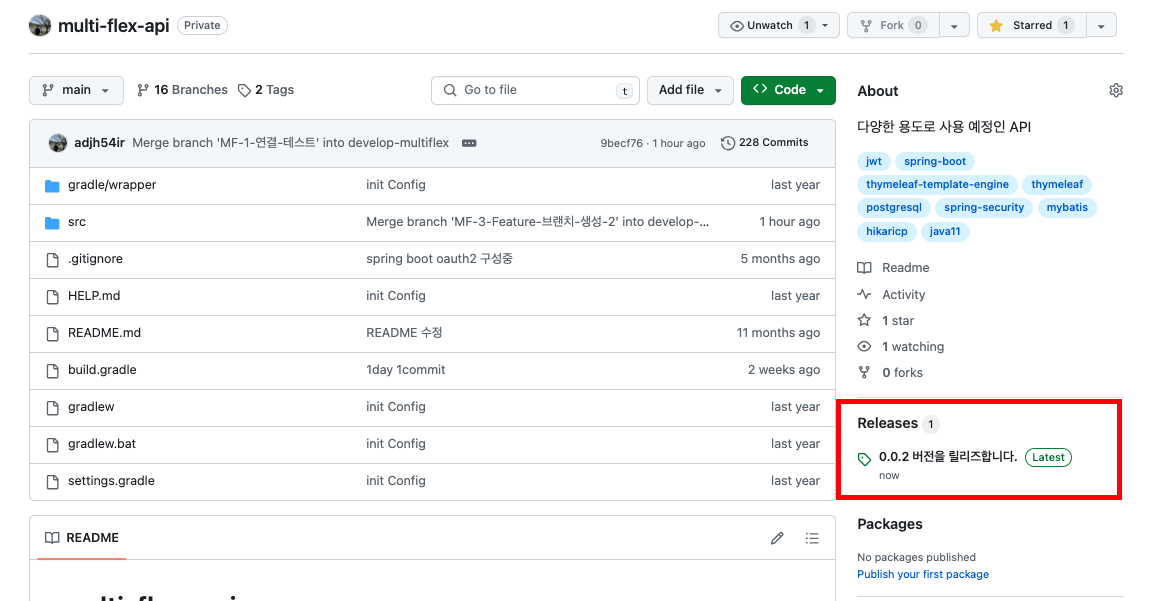
Task: Click the release tag icon for 0.0.2
Action: (x=865, y=459)
